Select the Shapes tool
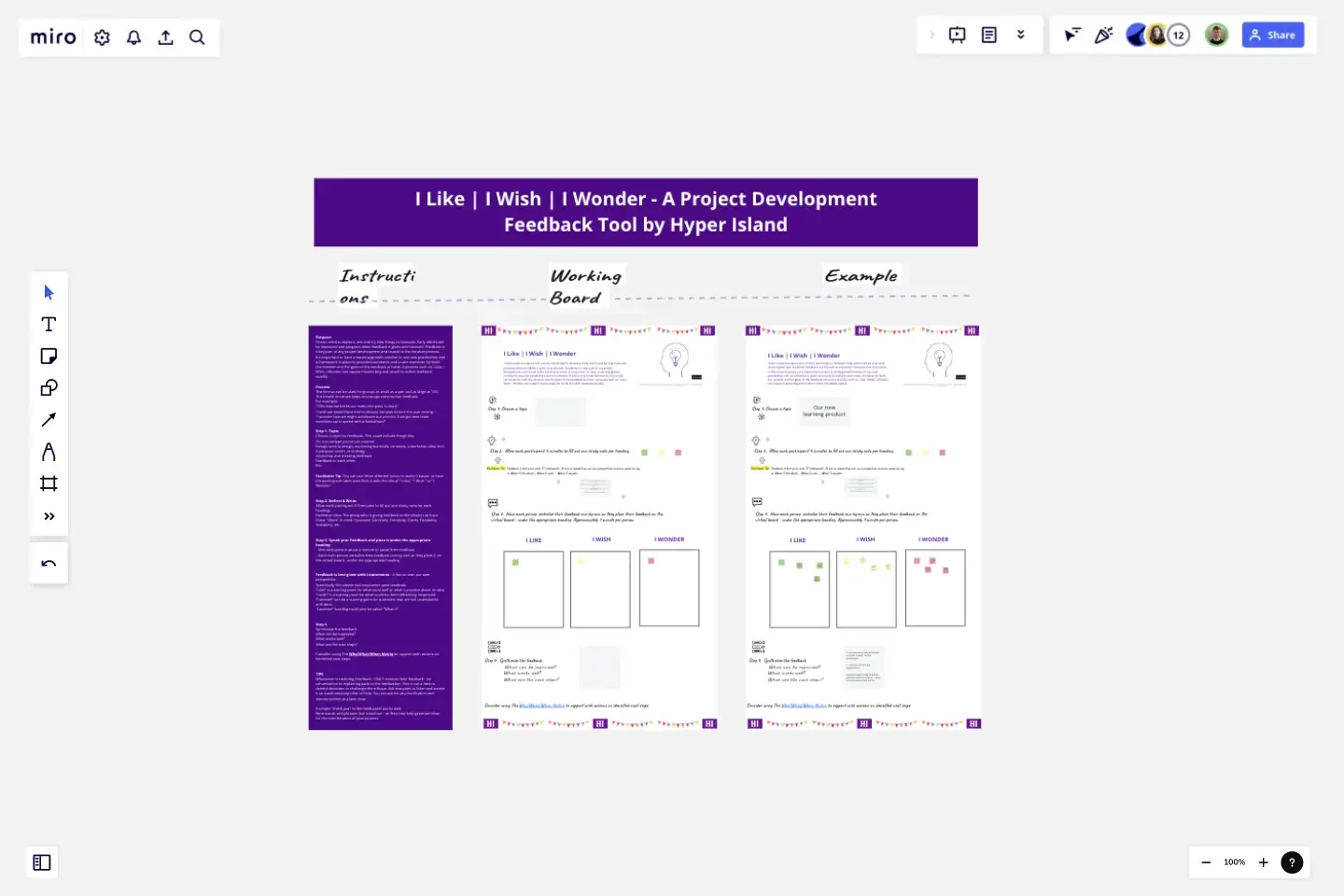The image size is (1344, 896). pos(49,387)
